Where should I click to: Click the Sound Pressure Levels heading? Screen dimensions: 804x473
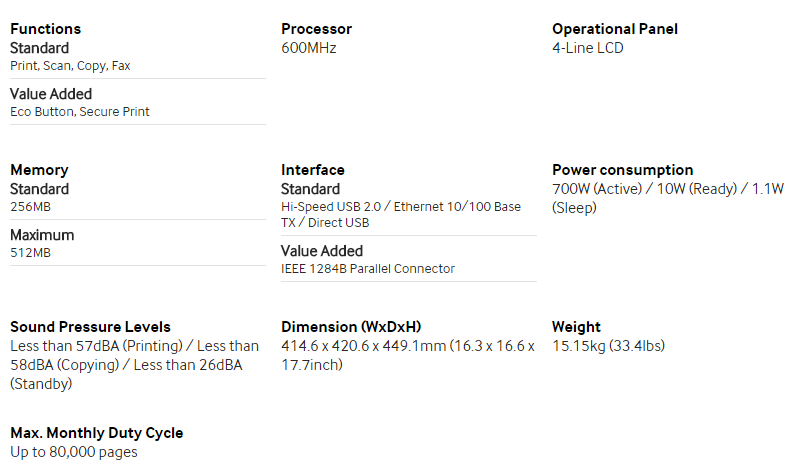coord(90,327)
